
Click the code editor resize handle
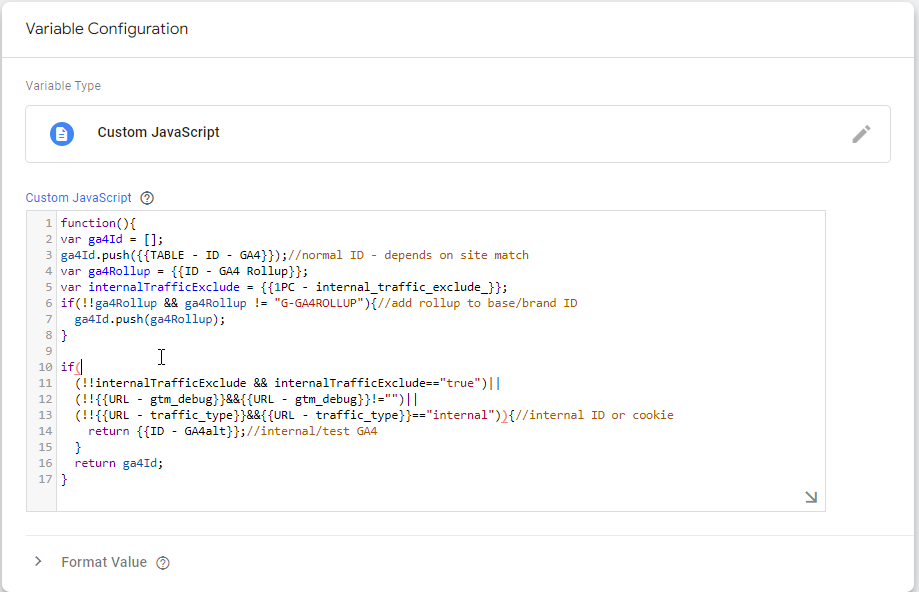pos(810,497)
